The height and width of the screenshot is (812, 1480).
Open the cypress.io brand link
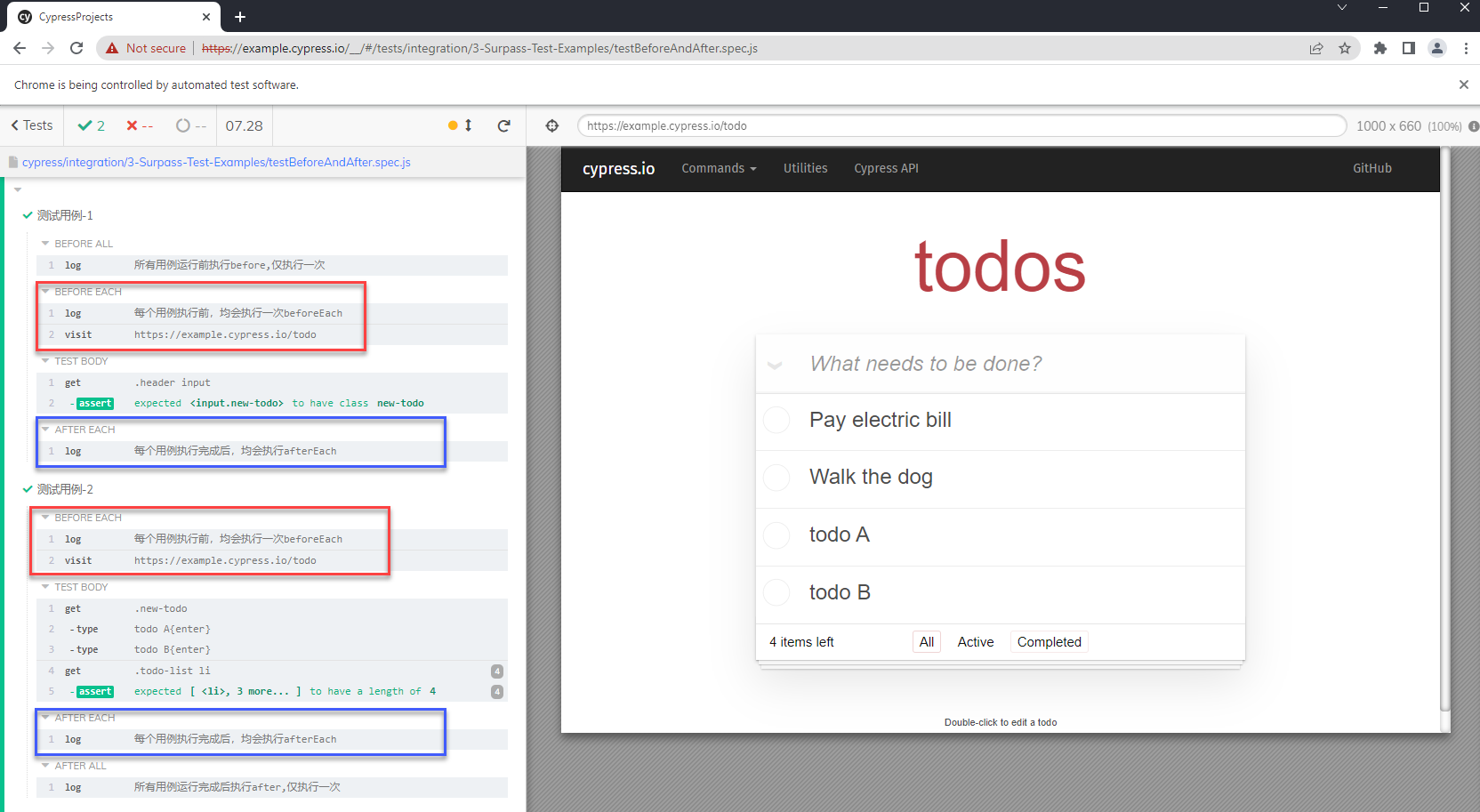point(618,168)
